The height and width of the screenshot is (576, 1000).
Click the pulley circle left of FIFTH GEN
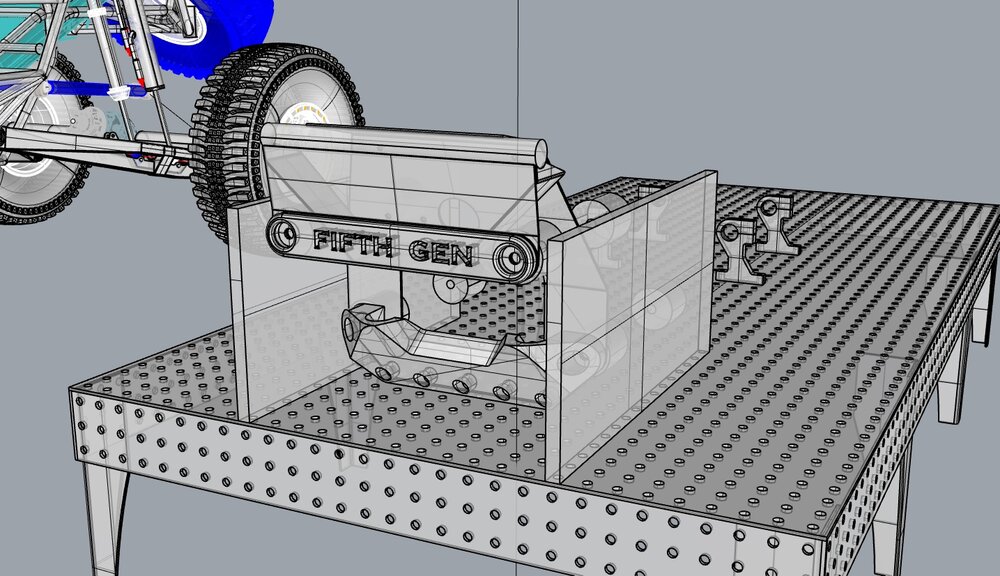click(283, 236)
